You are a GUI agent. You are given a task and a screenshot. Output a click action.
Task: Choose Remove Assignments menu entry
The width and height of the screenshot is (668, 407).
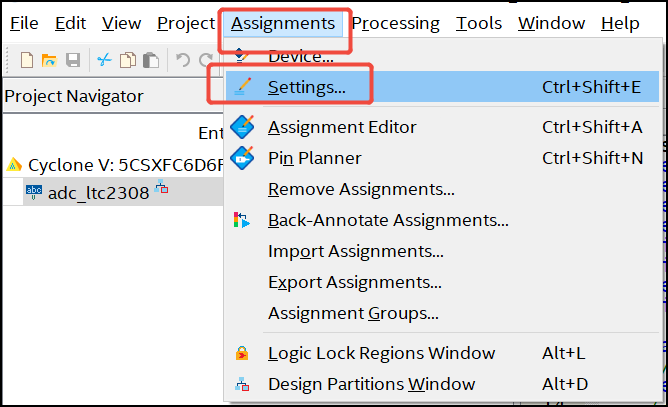click(x=361, y=189)
